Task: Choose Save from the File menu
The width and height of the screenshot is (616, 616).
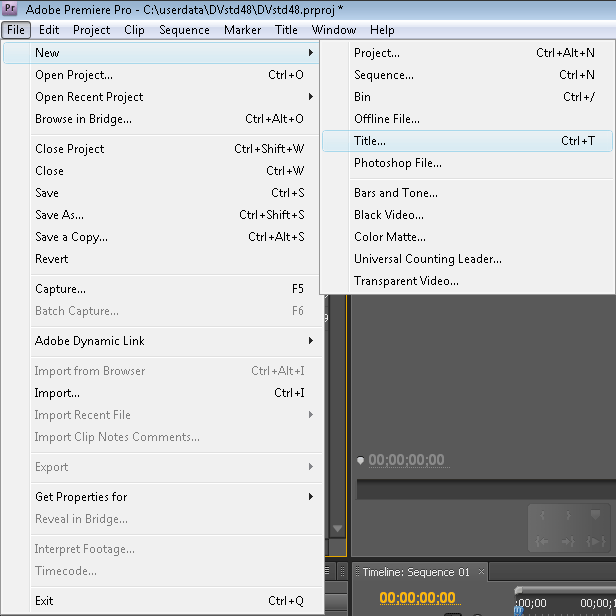Action: pos(161,192)
